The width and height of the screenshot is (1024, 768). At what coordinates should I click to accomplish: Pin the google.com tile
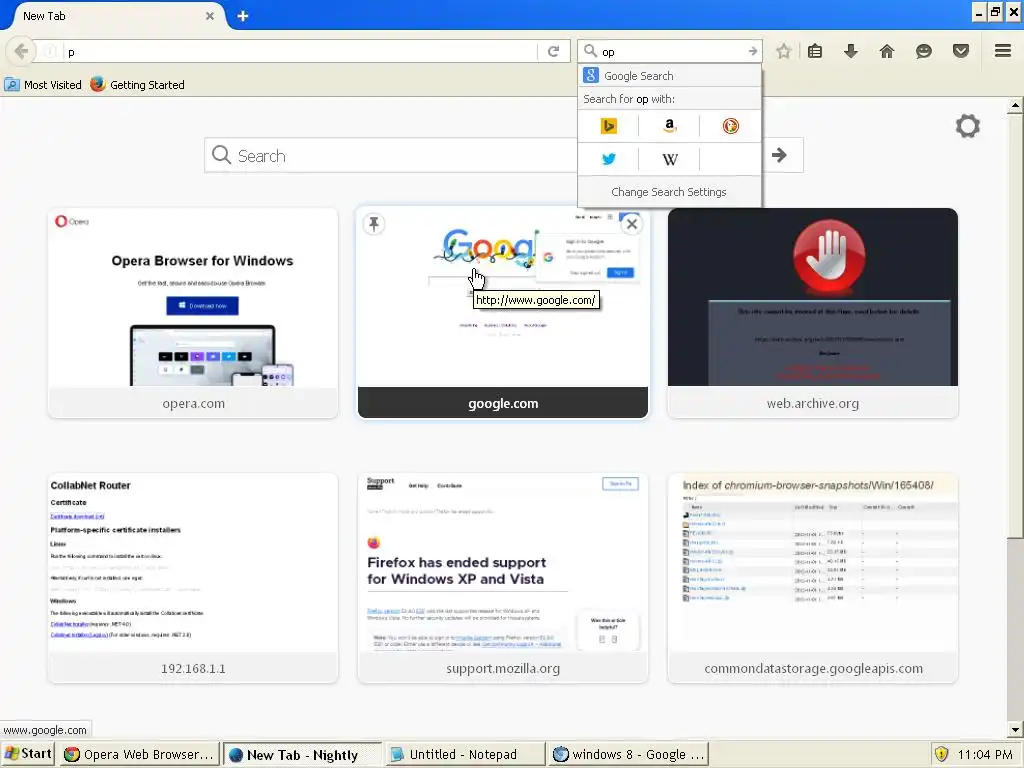pos(374,224)
